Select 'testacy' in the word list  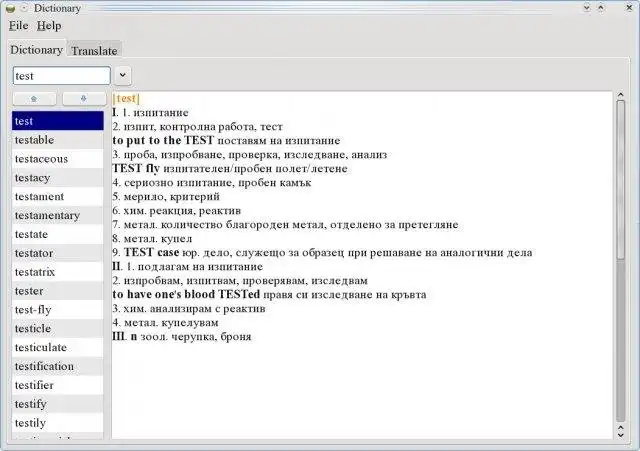click(x=58, y=178)
